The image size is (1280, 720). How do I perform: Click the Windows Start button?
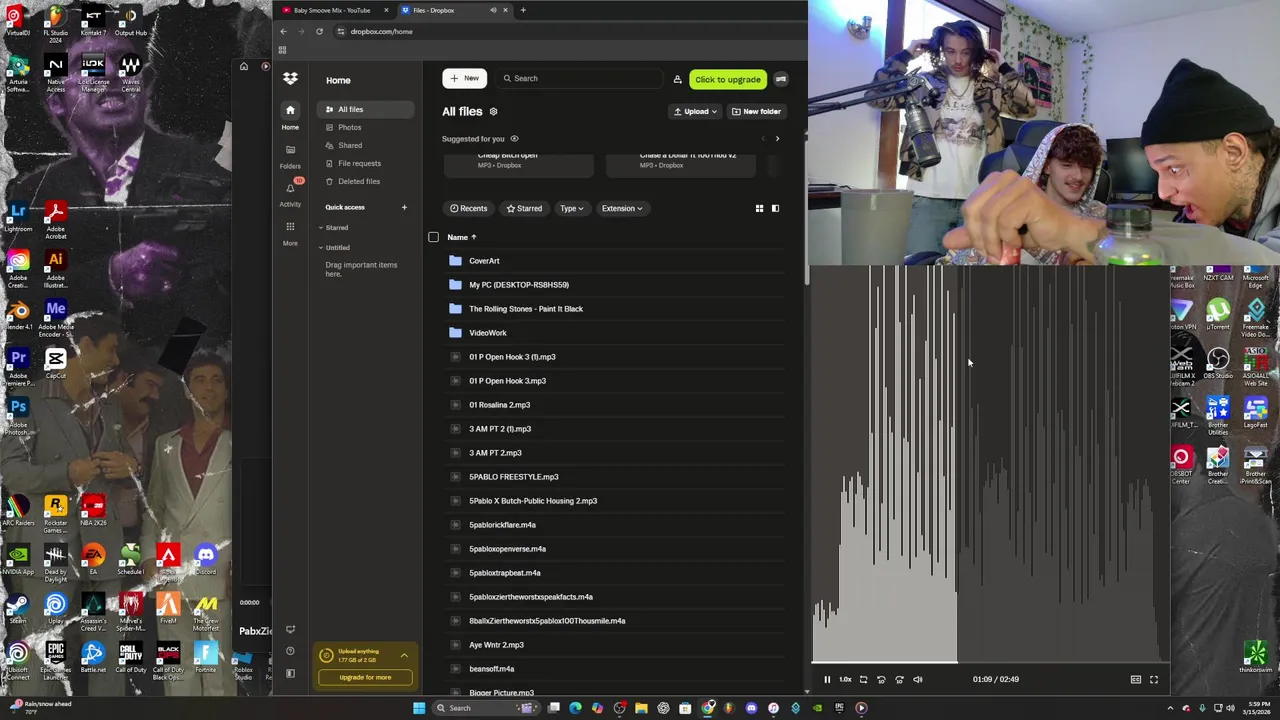click(x=419, y=708)
